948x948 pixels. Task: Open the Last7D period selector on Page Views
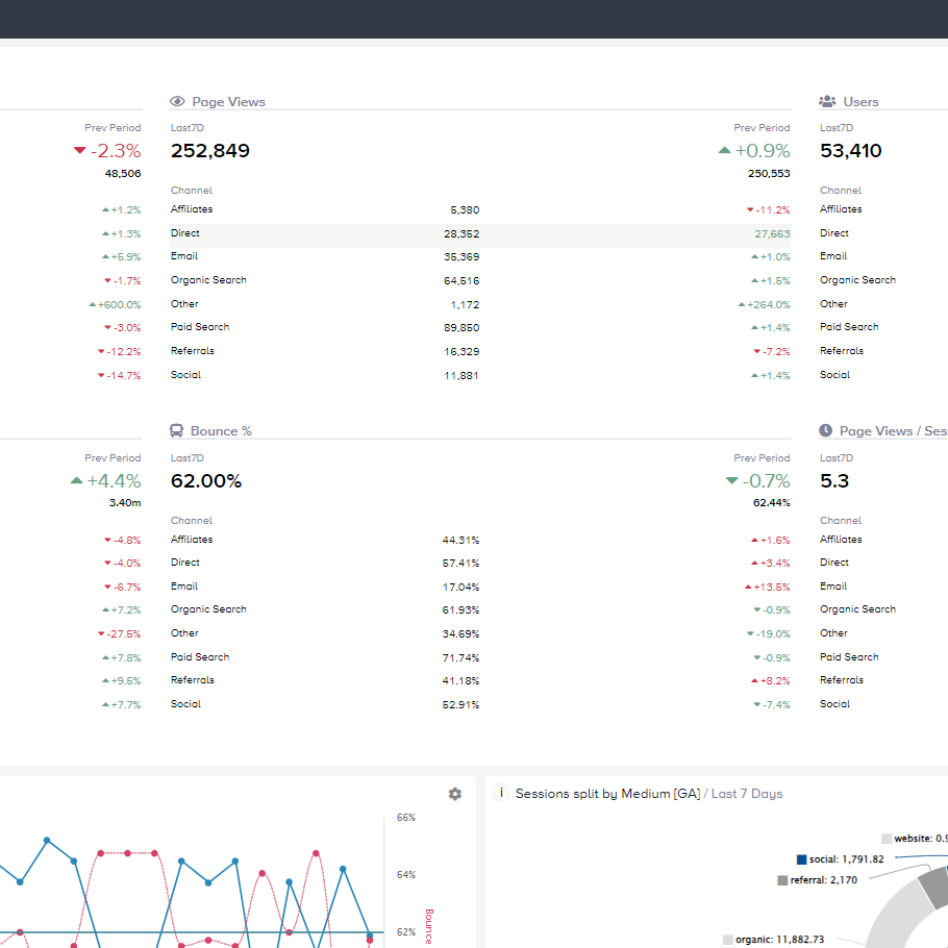[x=187, y=128]
